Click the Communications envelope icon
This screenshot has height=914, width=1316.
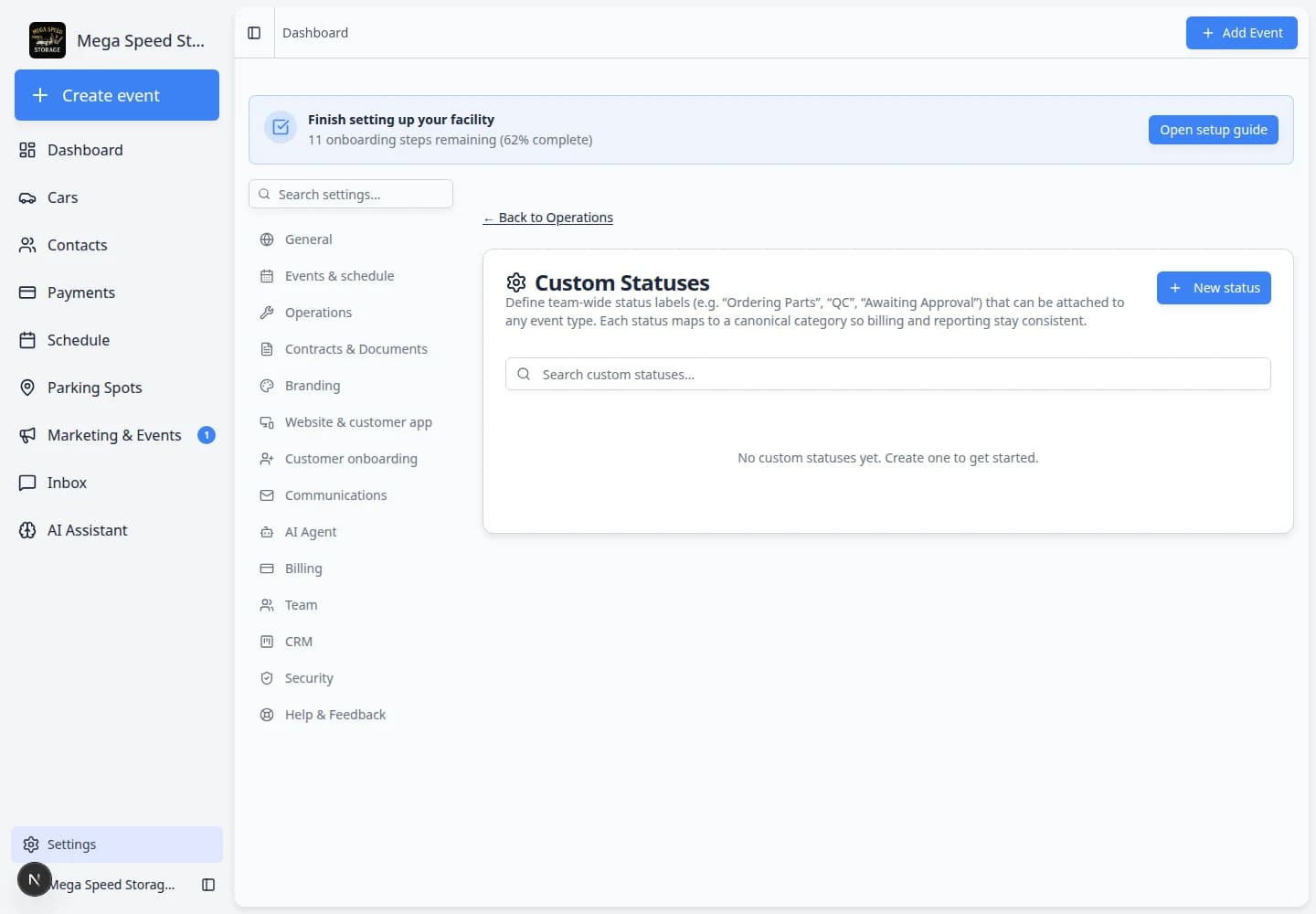click(x=267, y=495)
